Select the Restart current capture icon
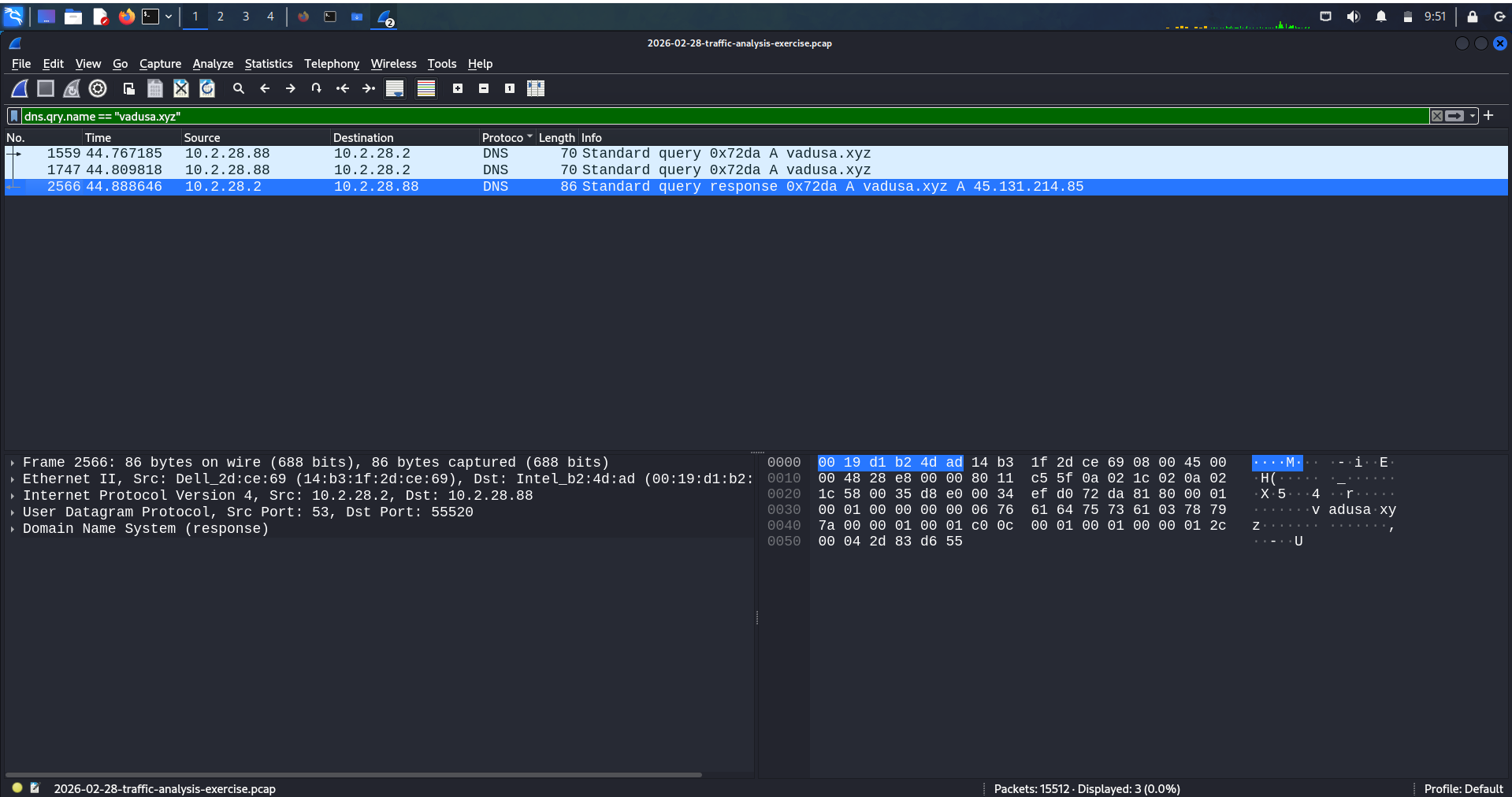Viewport: 1512px width, 797px height. (71, 88)
